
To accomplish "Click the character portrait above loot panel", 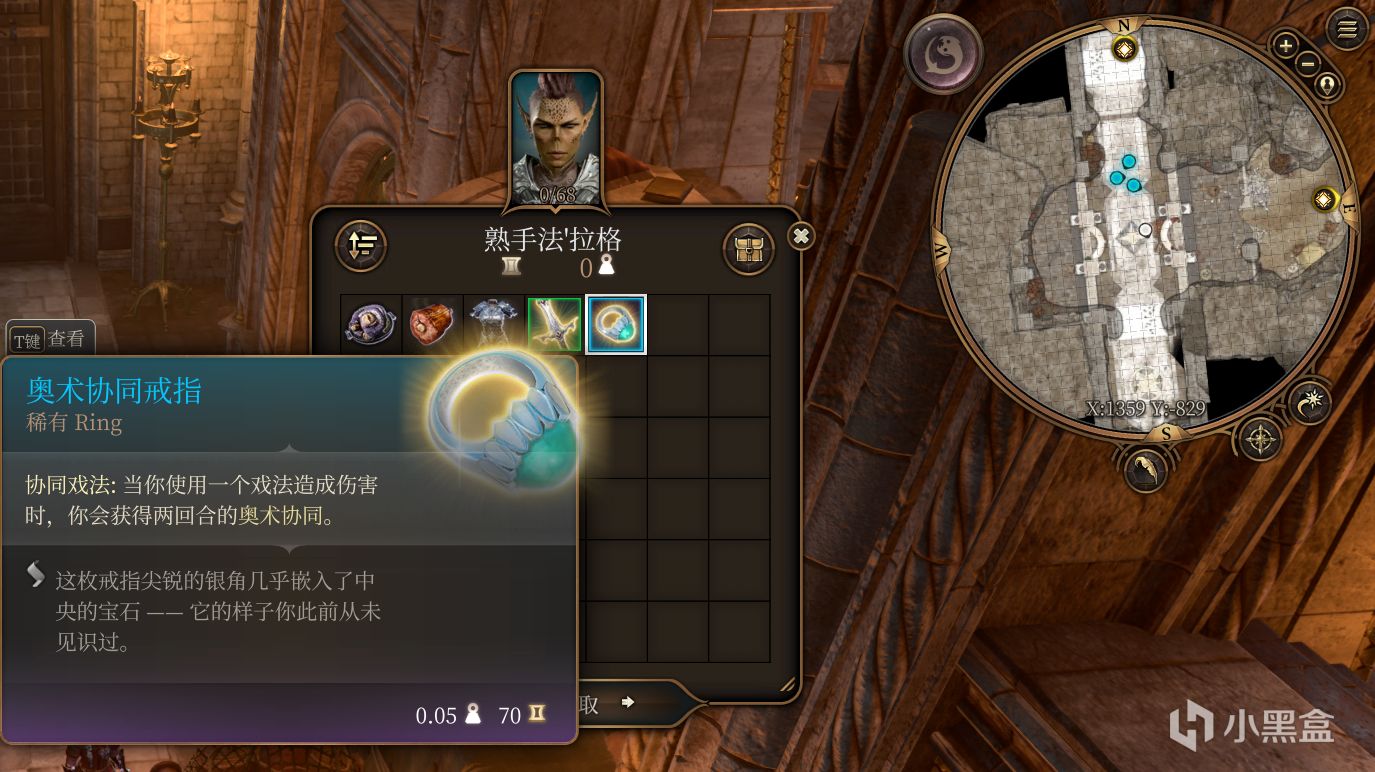I will (x=556, y=139).
